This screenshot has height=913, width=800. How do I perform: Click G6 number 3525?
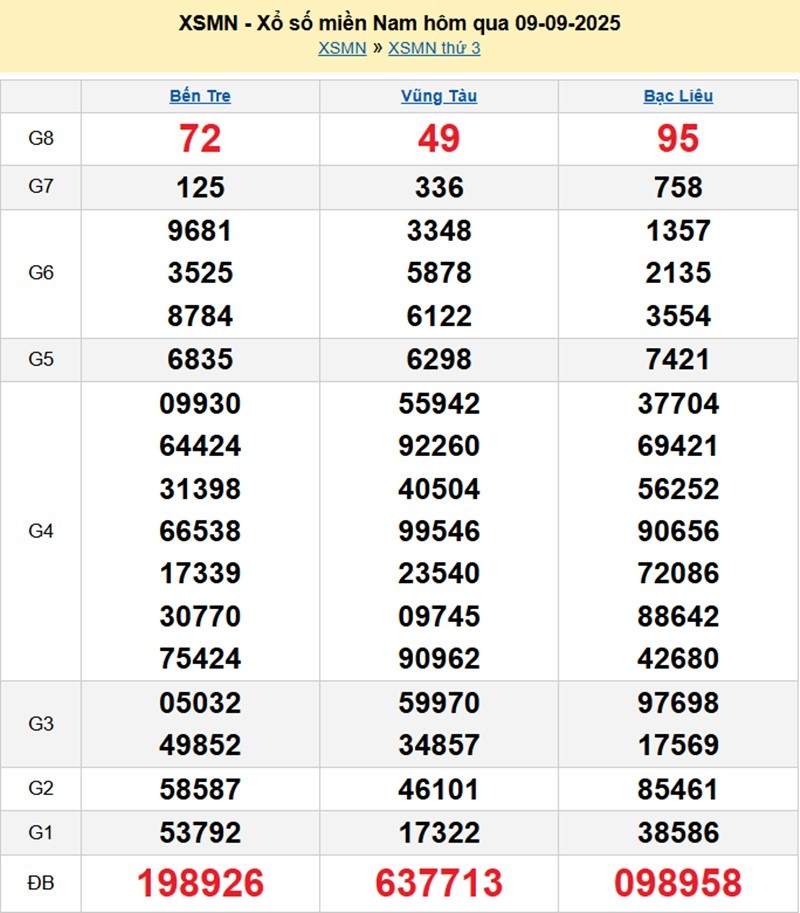pyautogui.click(x=200, y=273)
